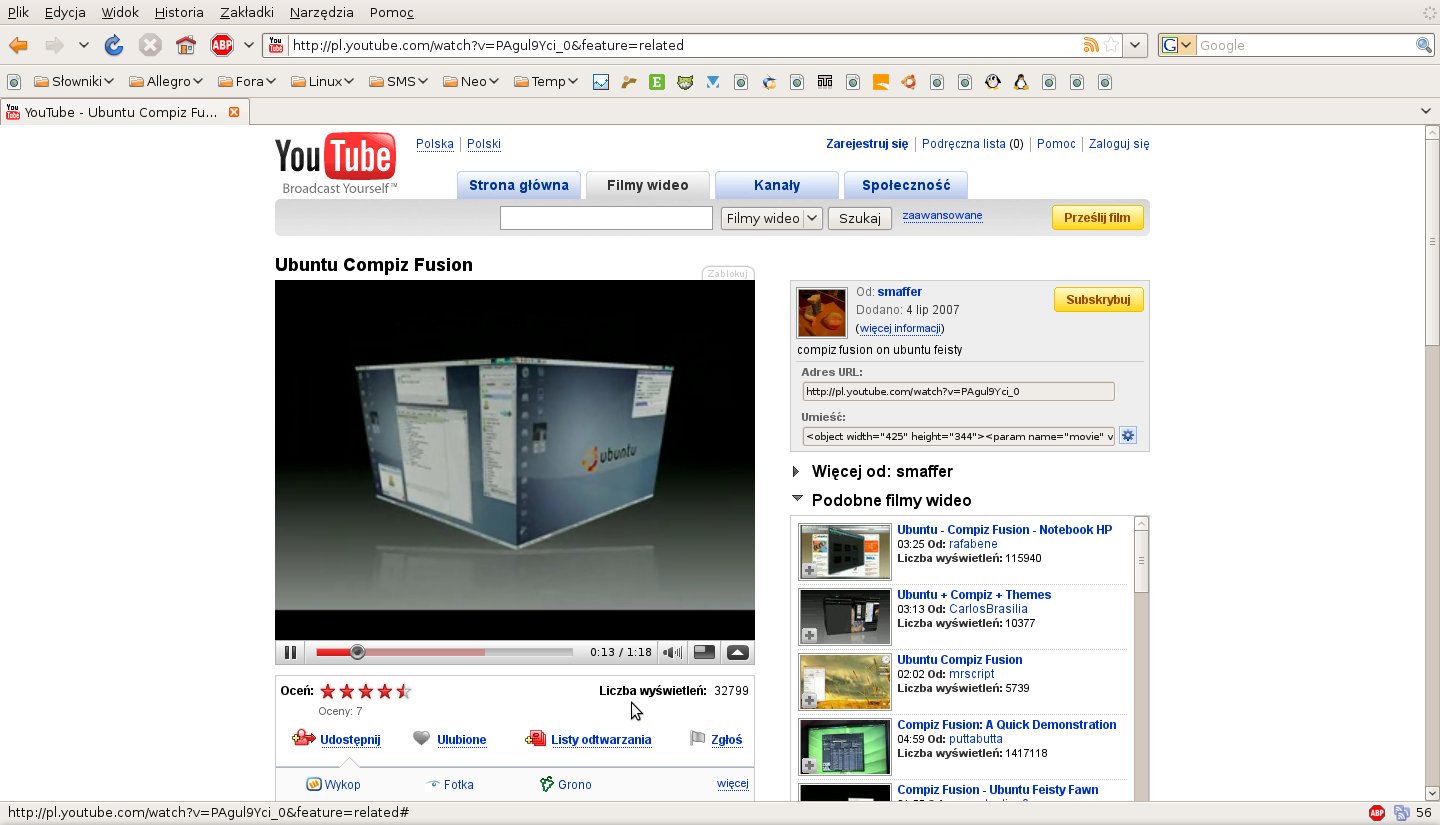Open the zaawansowane advanced search link
The width and height of the screenshot is (1440, 825).
coord(942,215)
